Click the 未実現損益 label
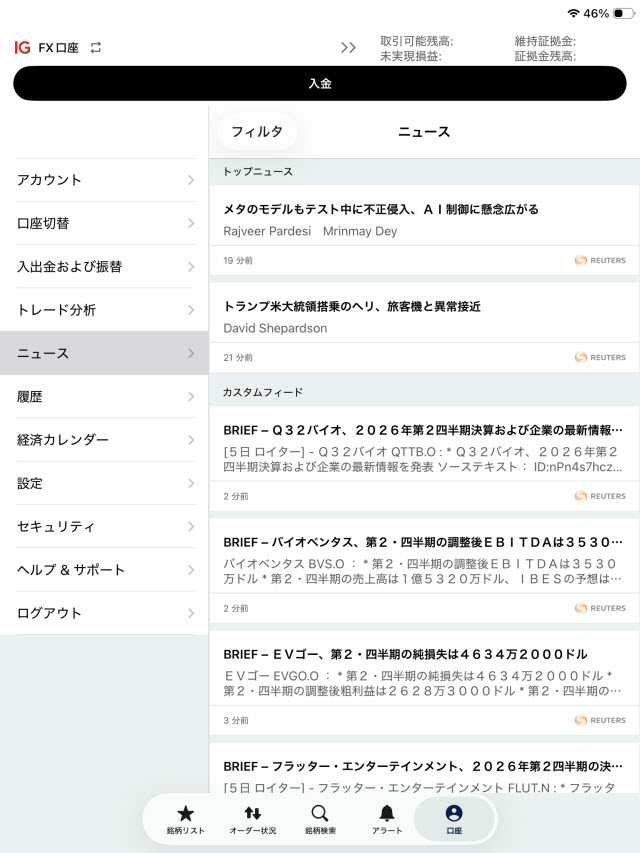 point(410,56)
